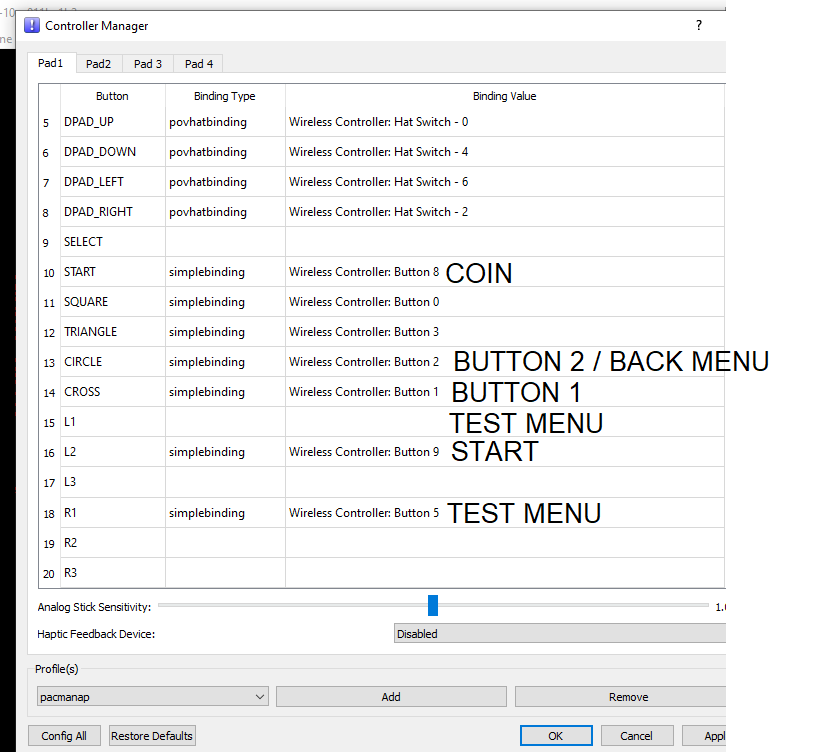
Task: Select the DPAD_UP button row
Action: pyautogui.click(x=381, y=122)
